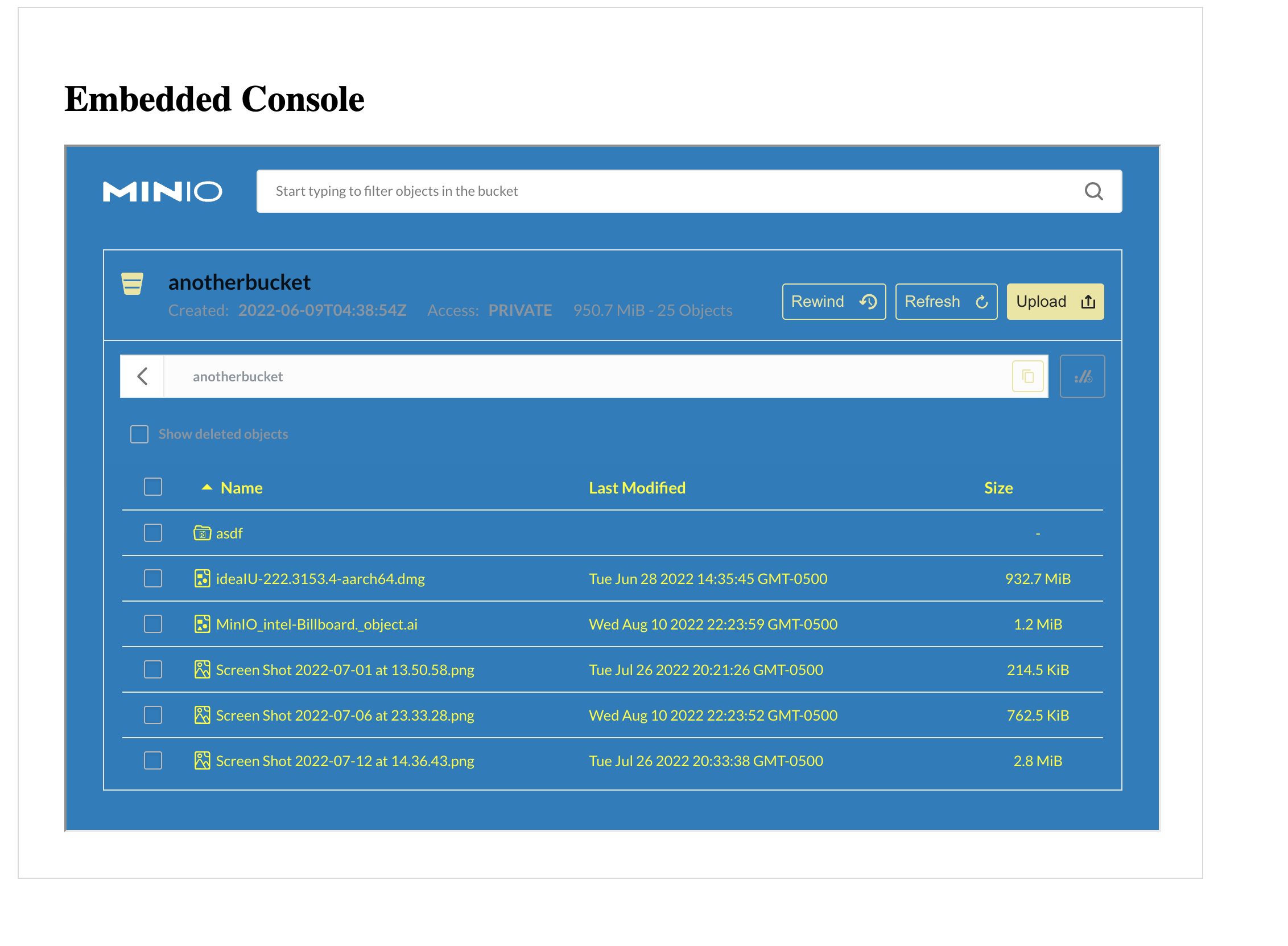Click the yellow bucket icon
This screenshot has height=946, width=1288.
(x=132, y=283)
